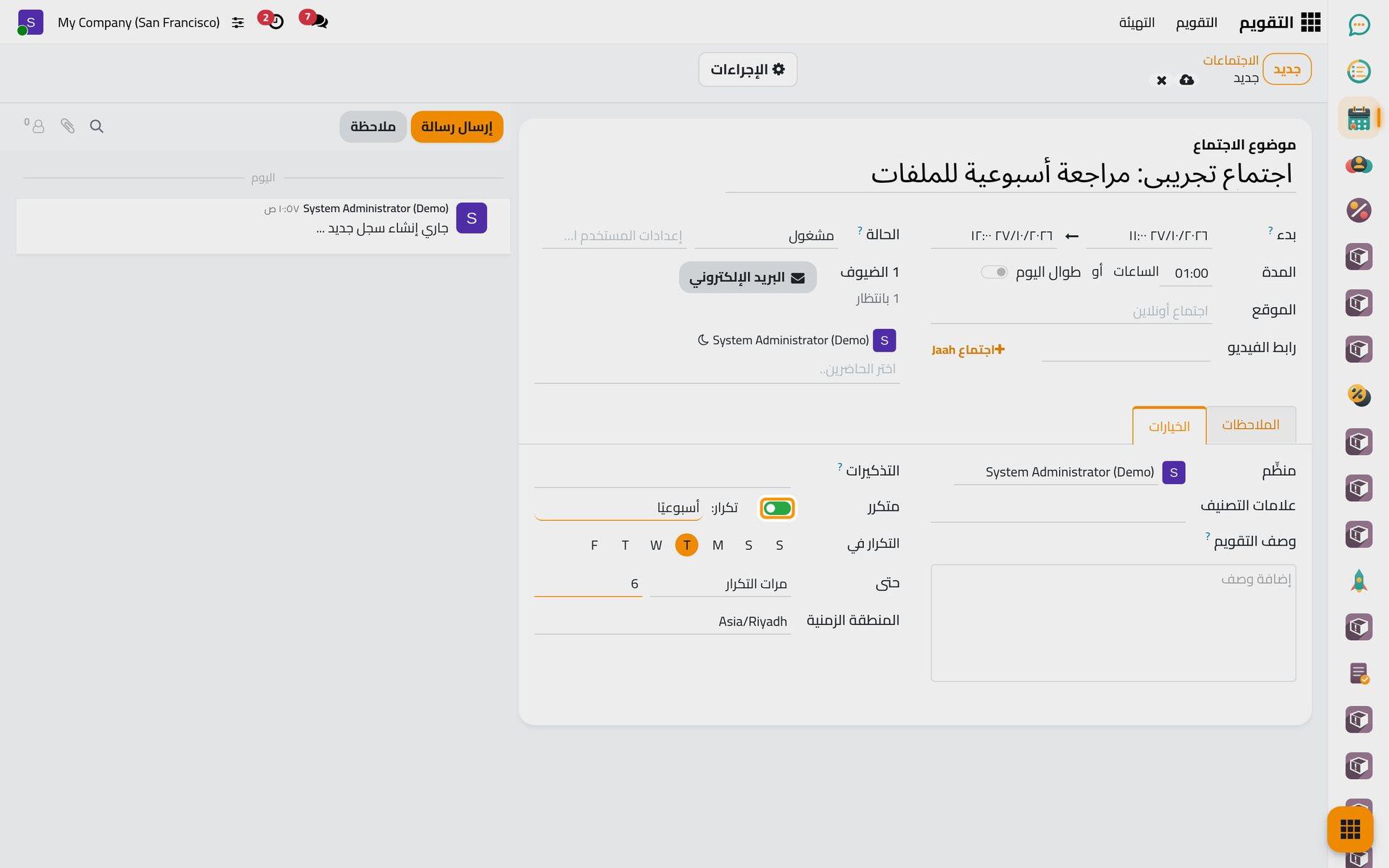Toggle the متكرر recurrent switch off

tap(777, 509)
